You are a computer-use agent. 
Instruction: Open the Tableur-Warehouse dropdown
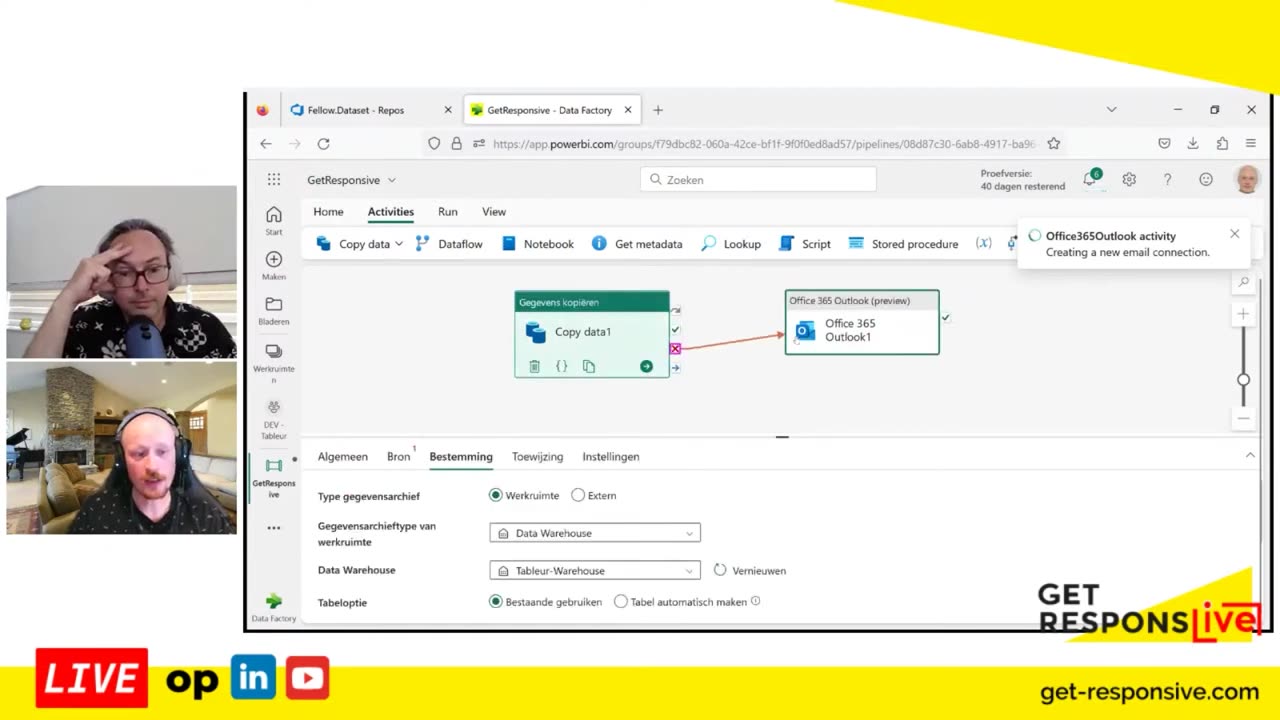pyautogui.click(x=595, y=571)
